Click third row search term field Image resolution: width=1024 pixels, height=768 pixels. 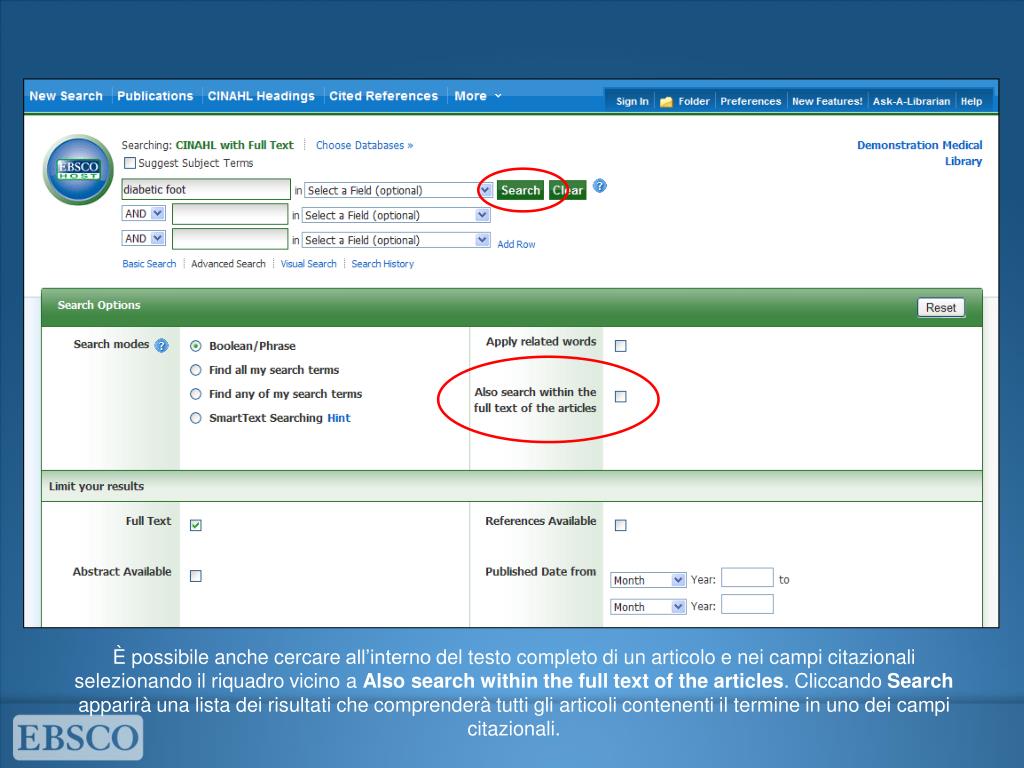pyautogui.click(x=230, y=239)
